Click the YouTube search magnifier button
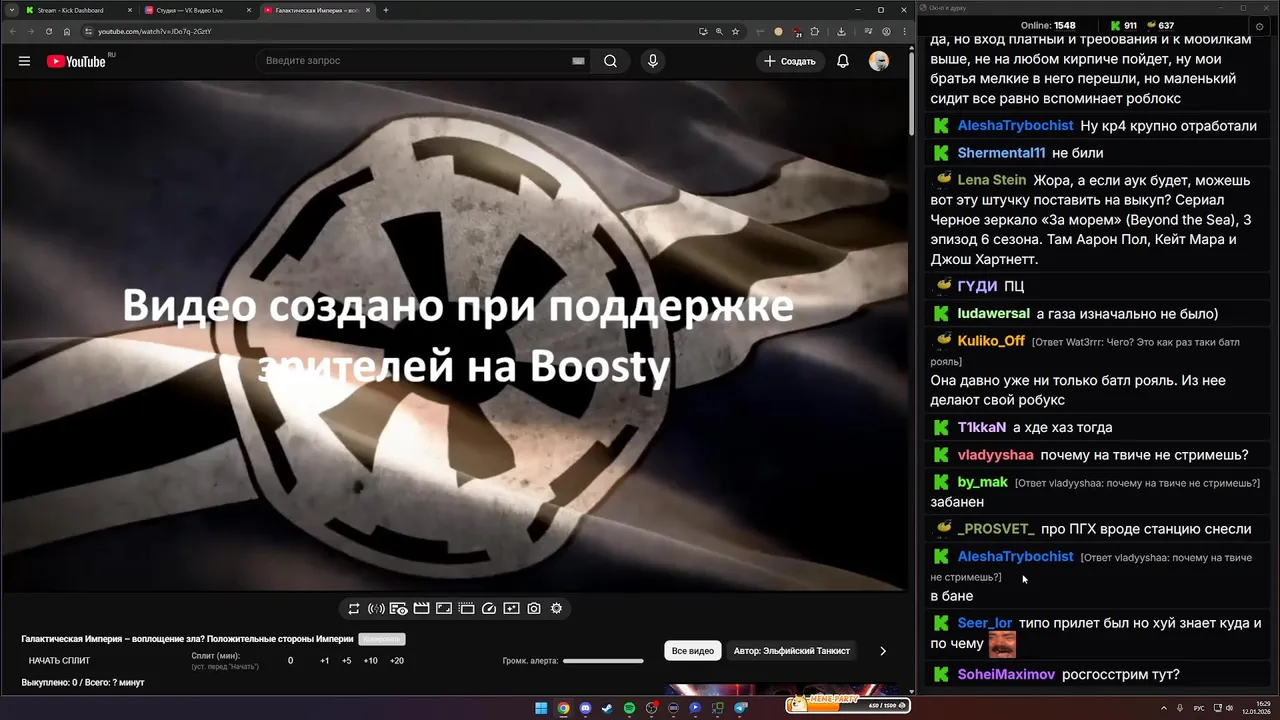The image size is (1280, 720). tap(610, 61)
